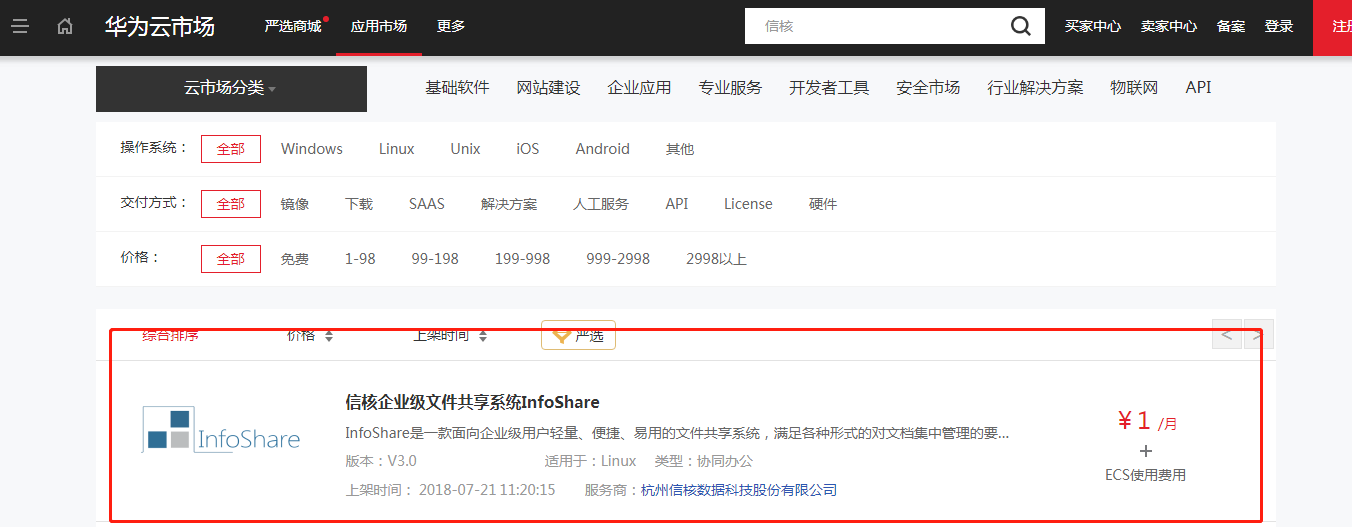Filter price by 2998以上

[716, 259]
